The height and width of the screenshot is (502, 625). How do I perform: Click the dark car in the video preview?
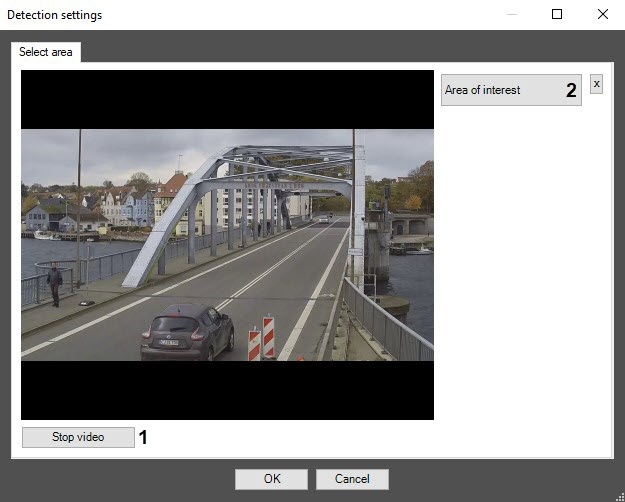187,332
